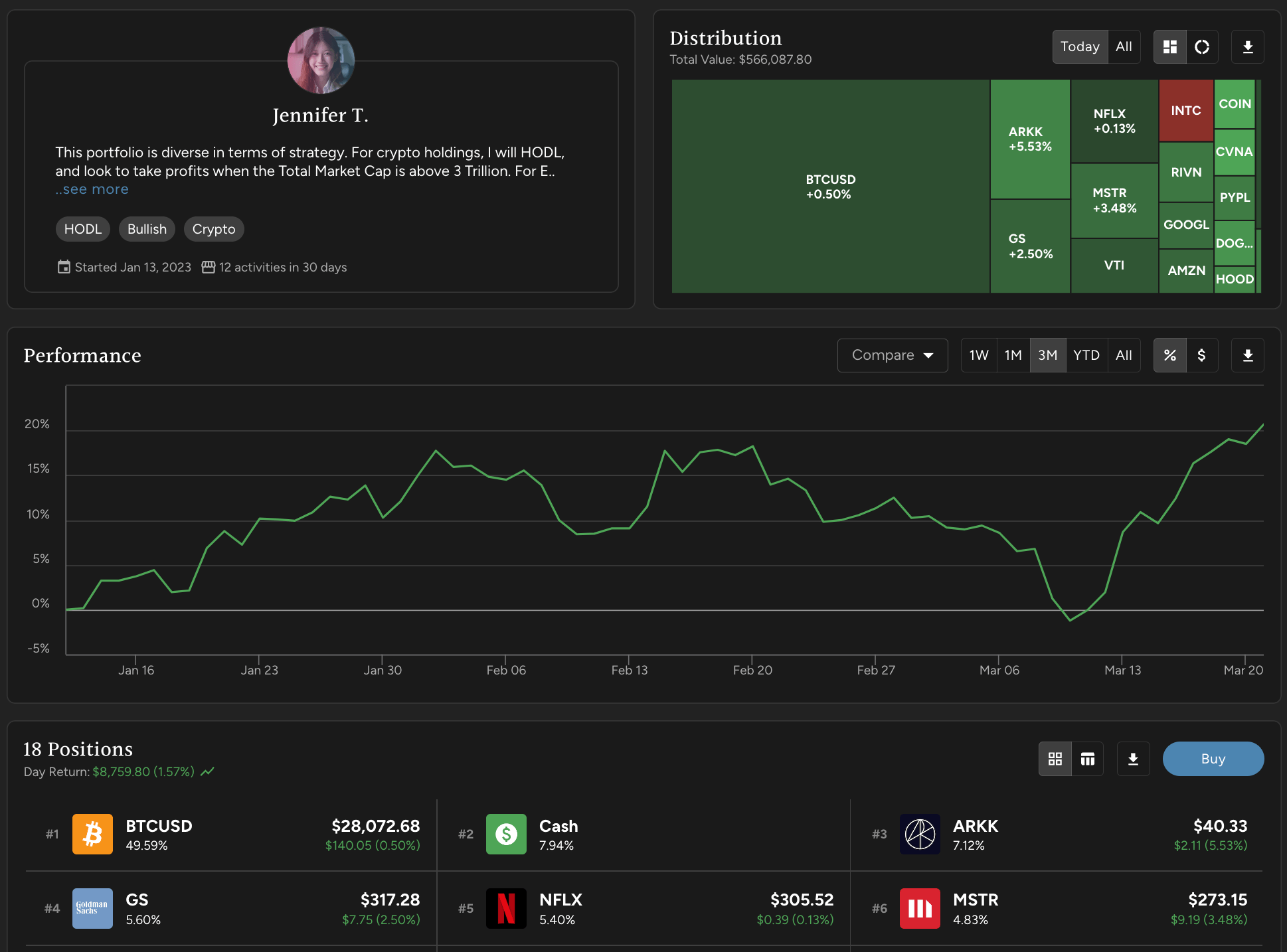This screenshot has height=952, width=1287.
Task: Switch to the 1W performance tab
Action: [x=978, y=355]
